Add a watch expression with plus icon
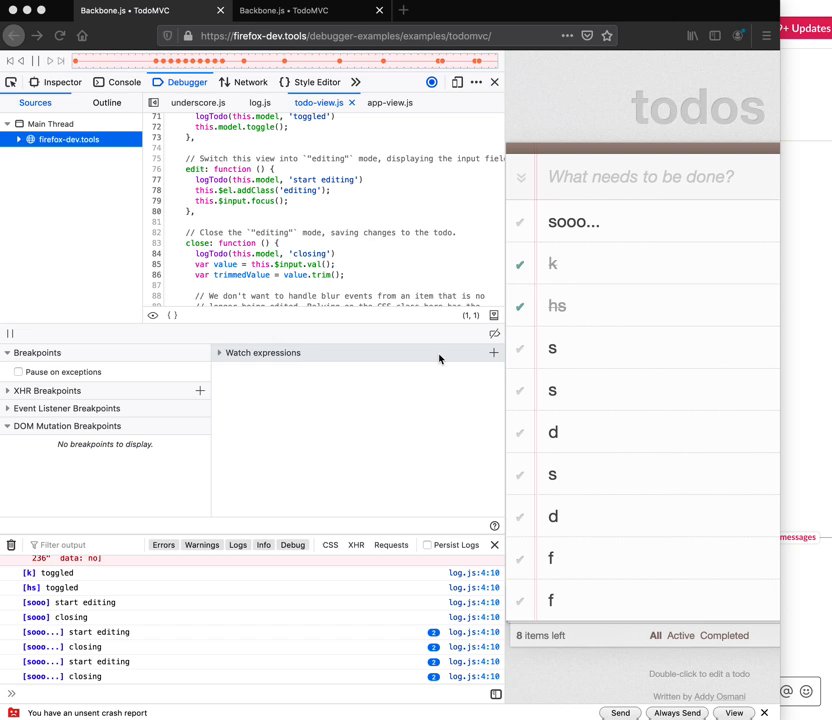This screenshot has height=720, width=832. (x=493, y=353)
